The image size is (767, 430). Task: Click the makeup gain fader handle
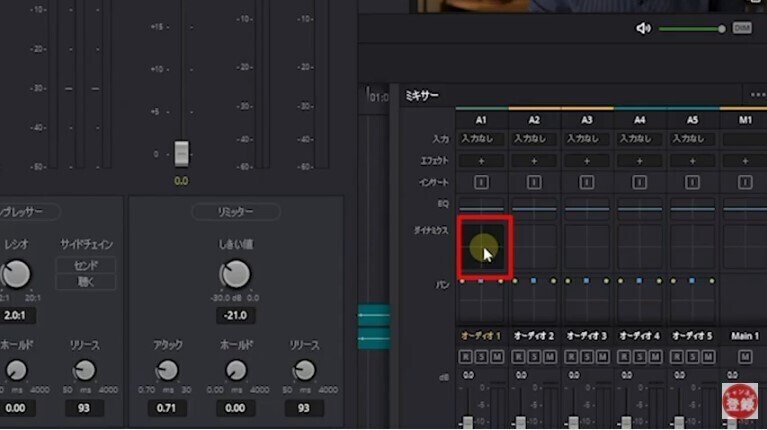click(181, 154)
